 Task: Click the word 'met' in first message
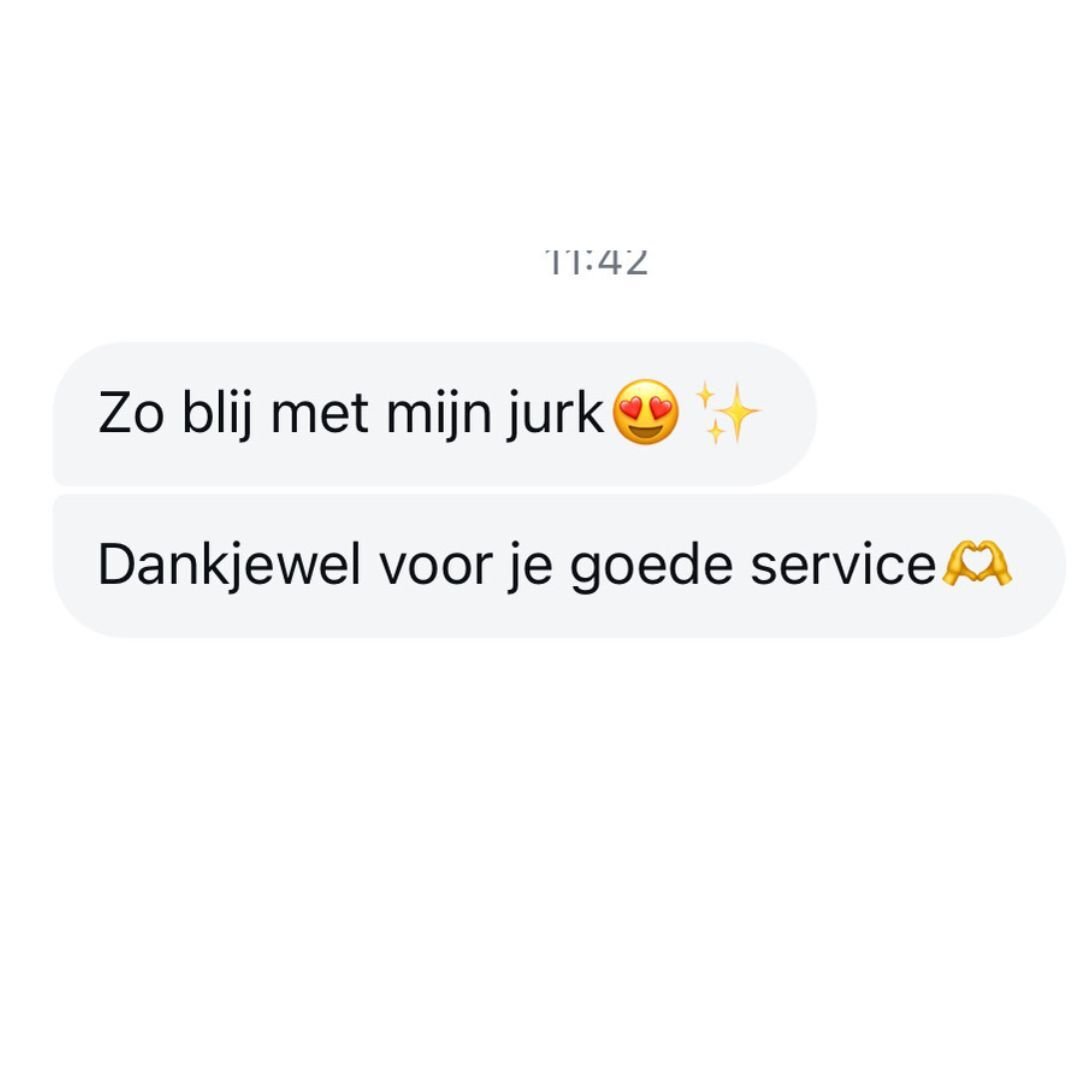pyautogui.click(x=319, y=415)
